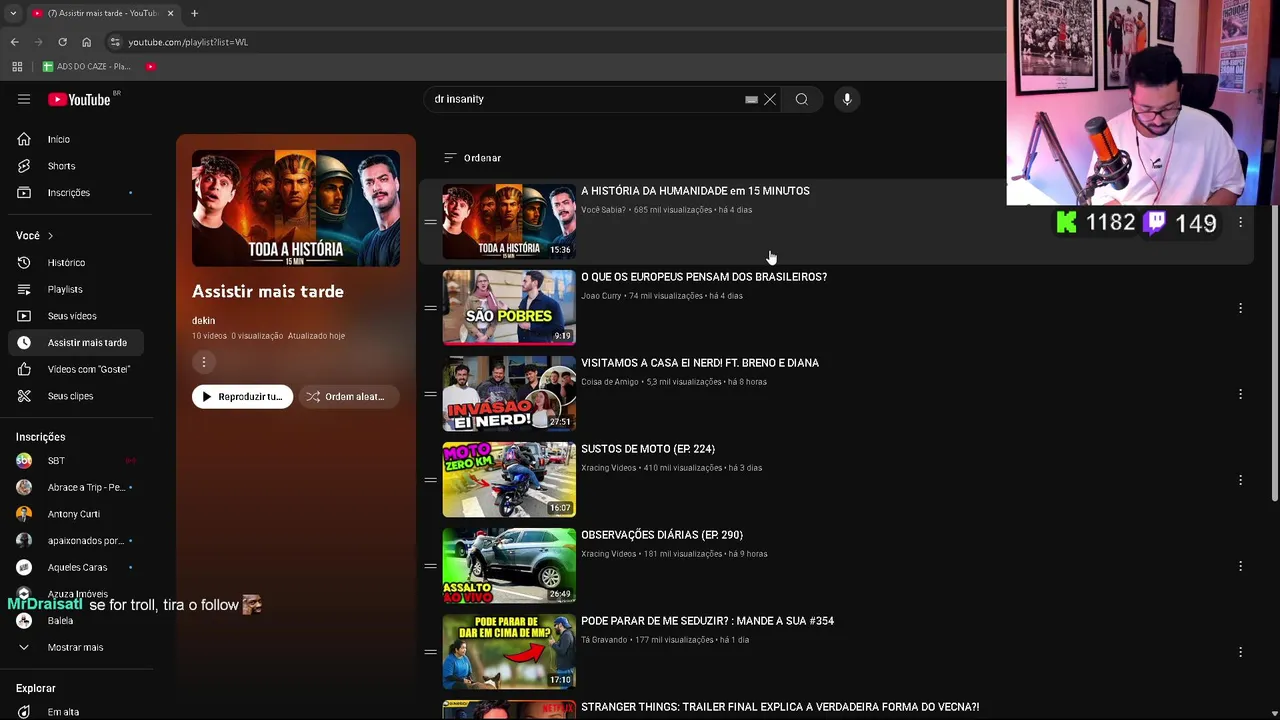Select Assistir mais tarde in sidebar
This screenshot has height=720, width=1280.
(76, 342)
